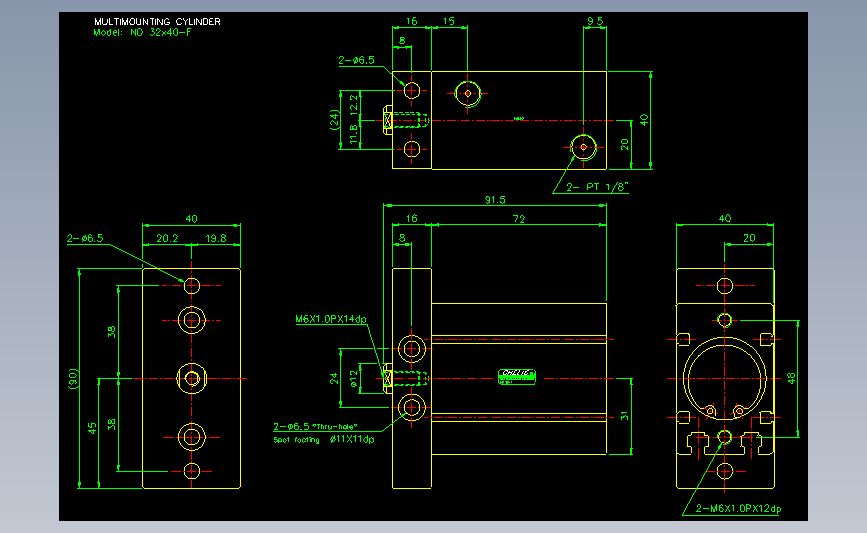Click the green nameplate logo on cylinder body
The height and width of the screenshot is (533, 867).
[516, 377]
